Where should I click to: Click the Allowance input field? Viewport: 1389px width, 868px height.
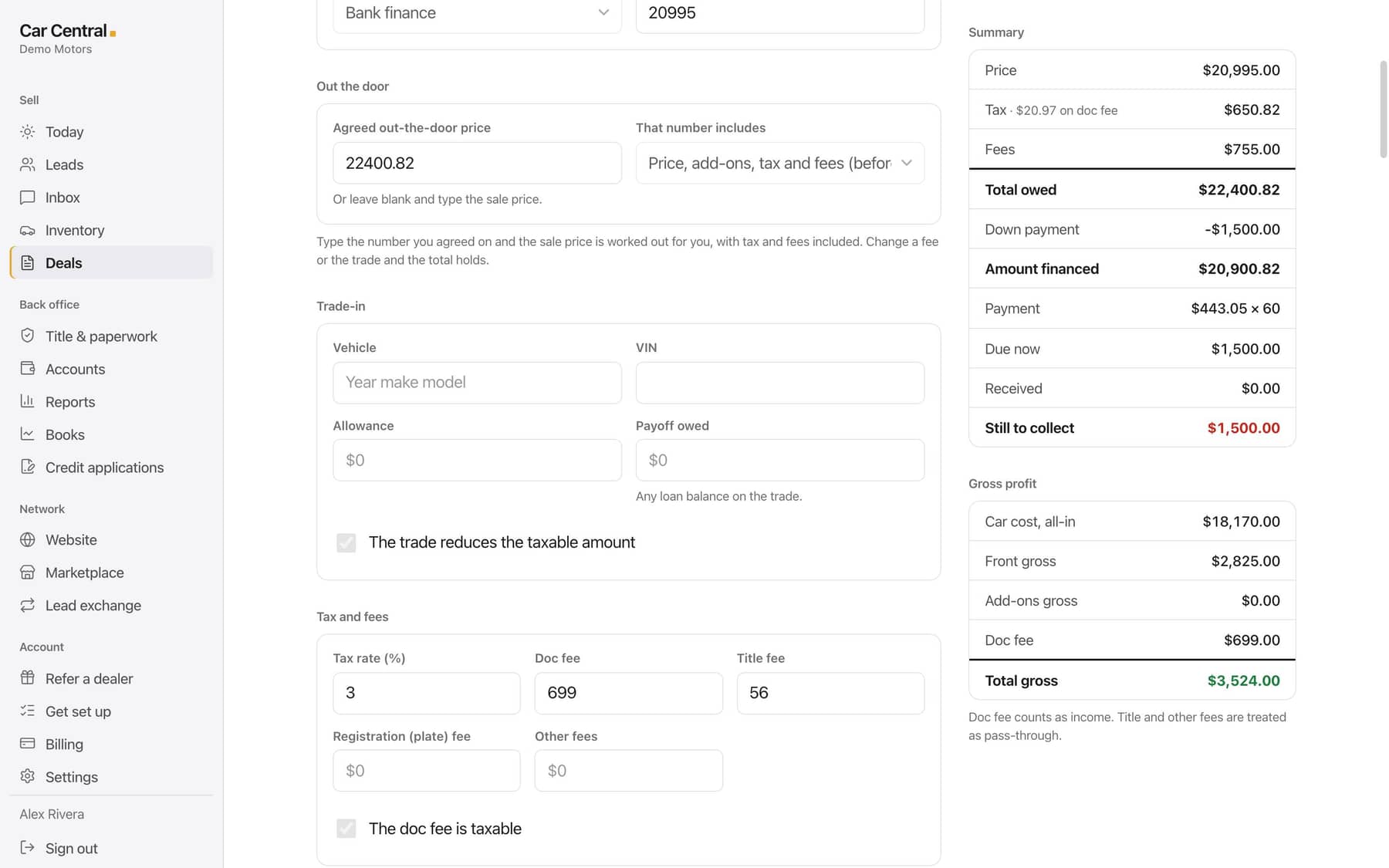pos(477,460)
